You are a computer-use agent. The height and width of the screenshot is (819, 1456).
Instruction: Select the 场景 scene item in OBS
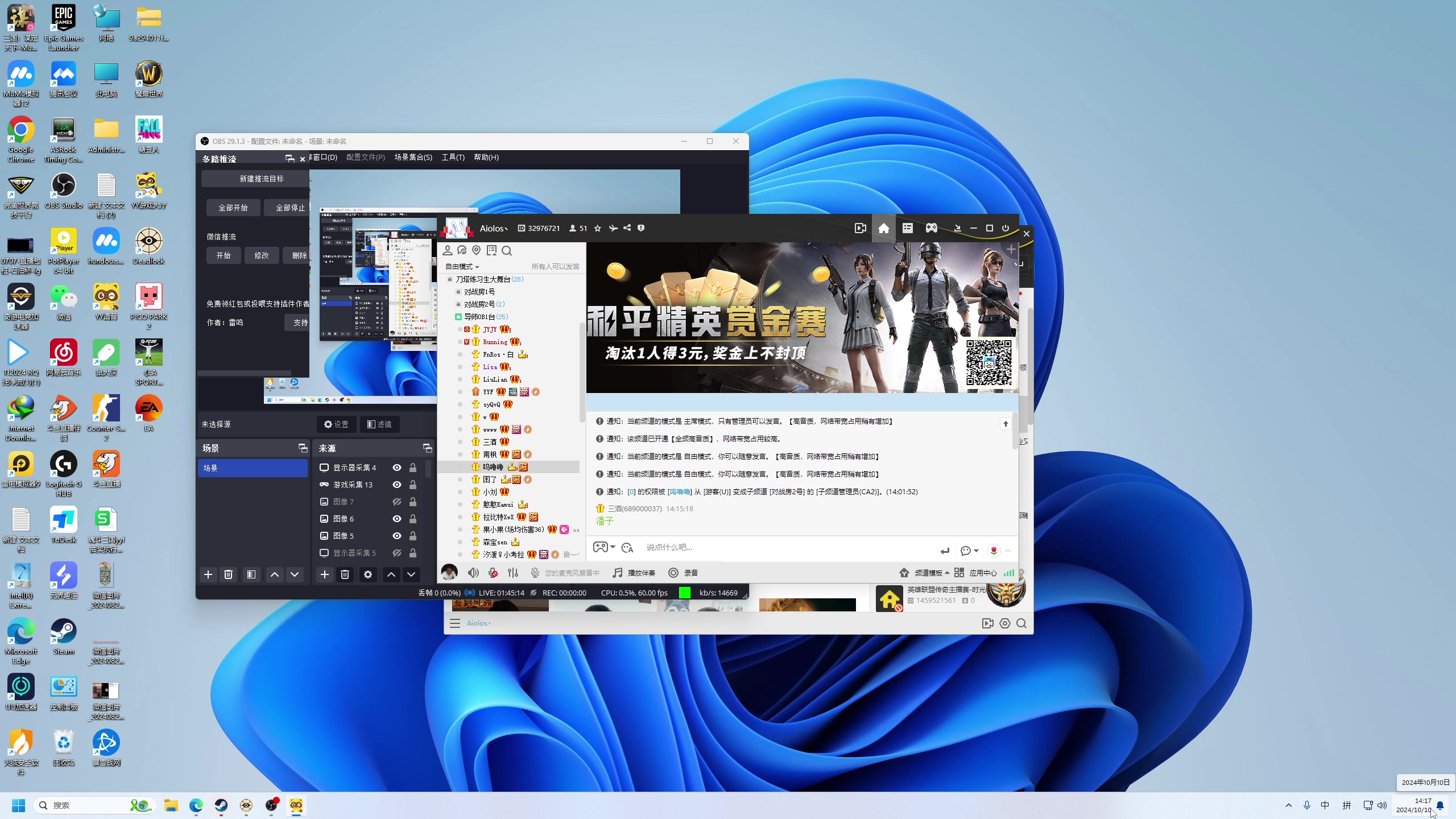[253, 468]
